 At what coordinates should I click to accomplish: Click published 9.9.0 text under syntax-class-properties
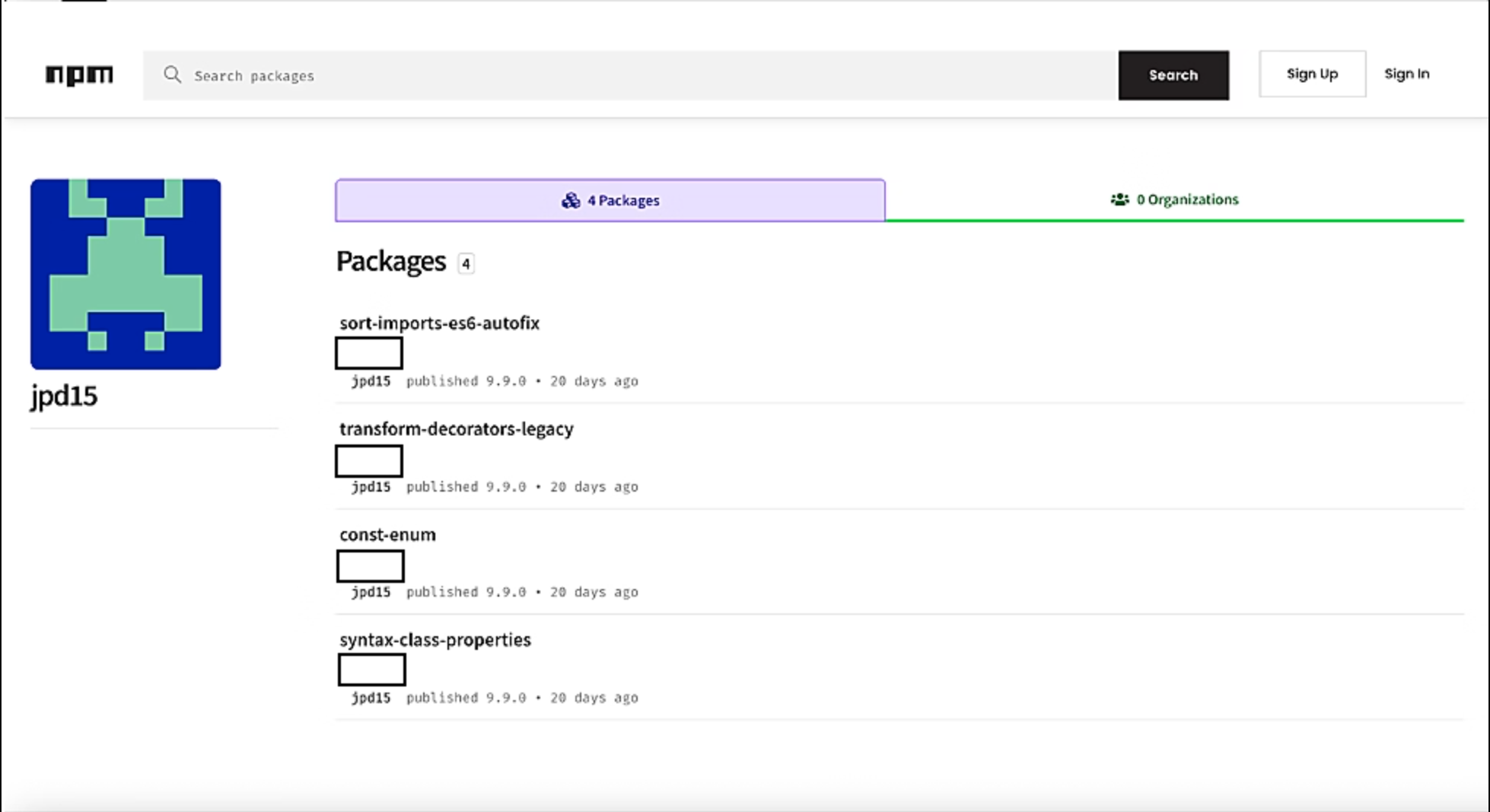coord(466,698)
